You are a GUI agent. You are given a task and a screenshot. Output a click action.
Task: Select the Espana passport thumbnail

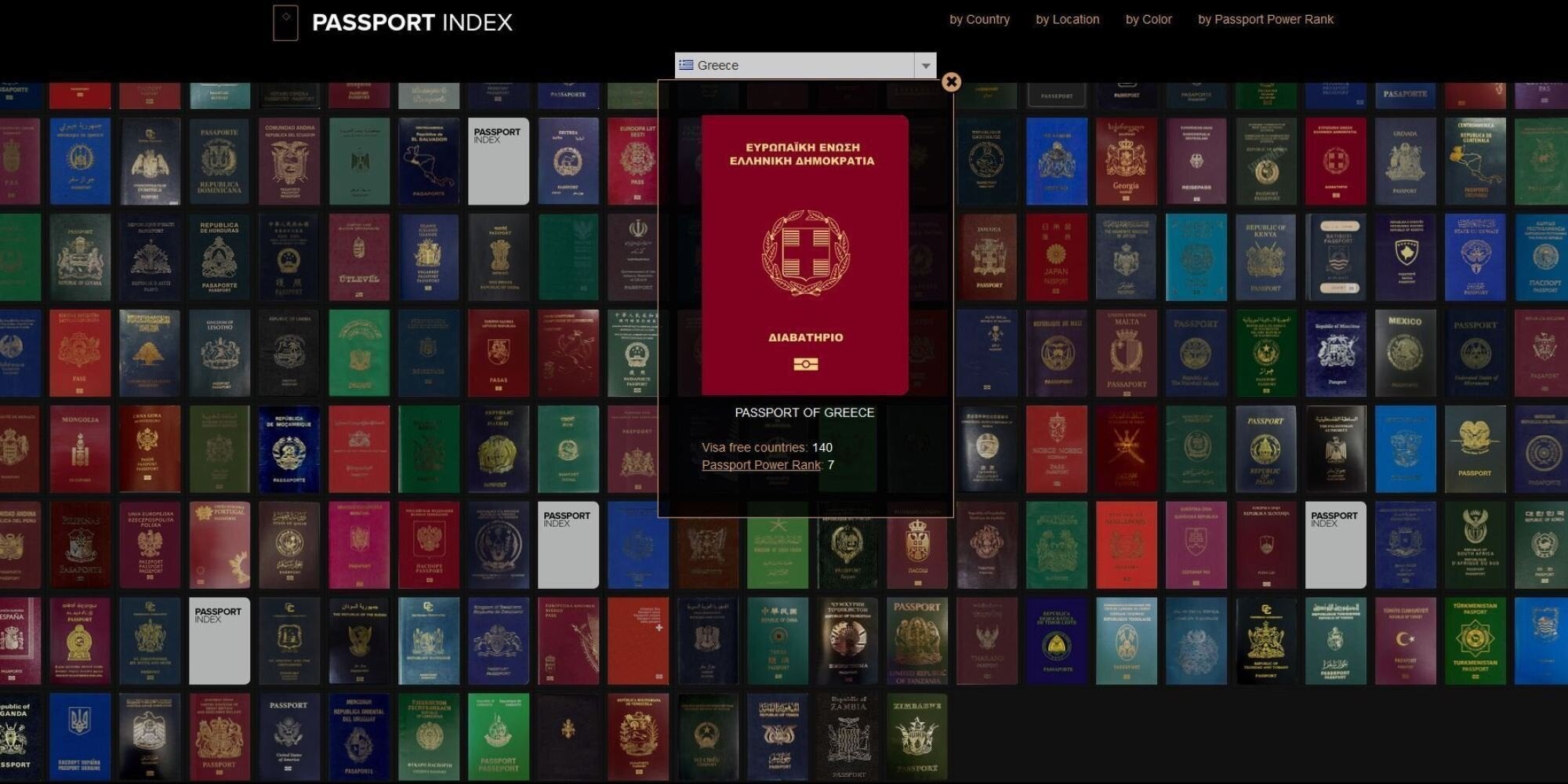click(20, 641)
